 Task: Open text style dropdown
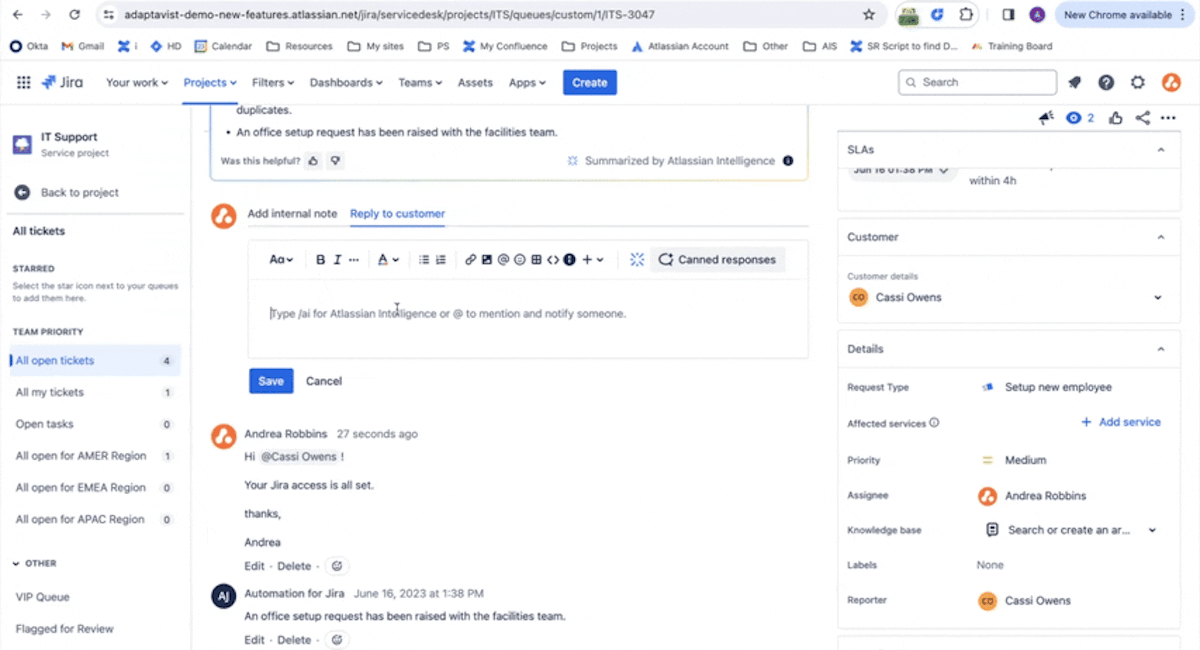tap(281, 260)
